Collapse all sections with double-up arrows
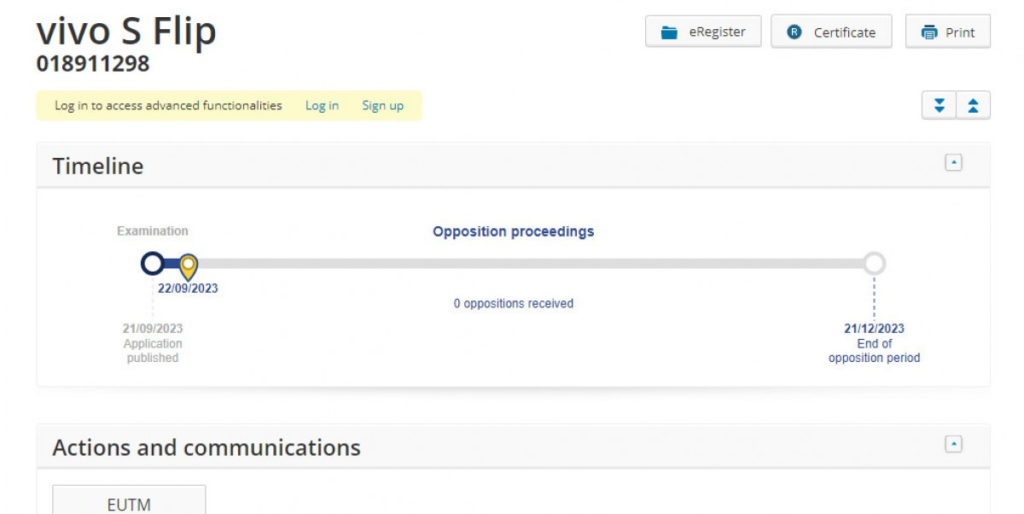The height and width of the screenshot is (514, 1024). 973,105
